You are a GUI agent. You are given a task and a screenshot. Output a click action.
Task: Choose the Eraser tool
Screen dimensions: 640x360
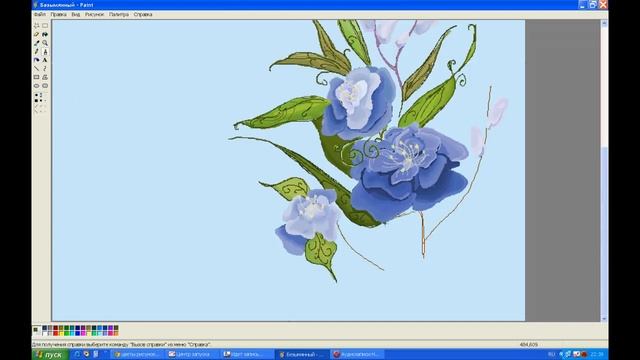(36, 34)
